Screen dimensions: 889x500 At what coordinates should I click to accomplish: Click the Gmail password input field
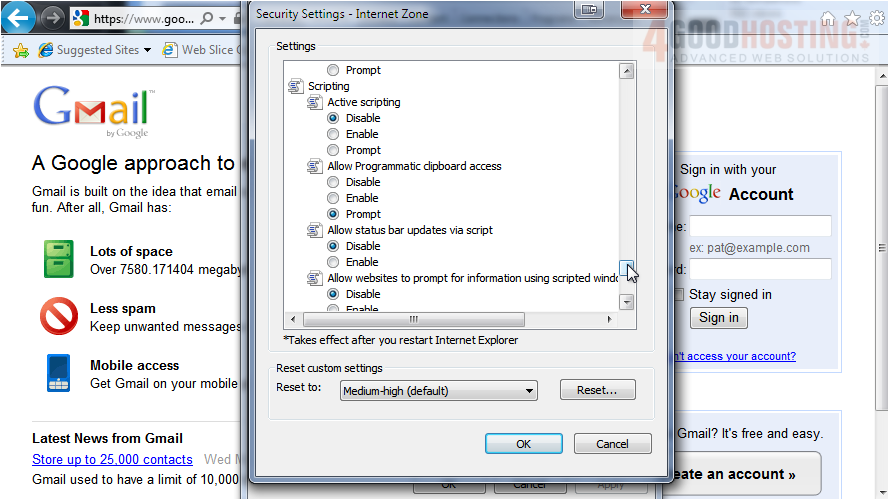click(x=760, y=269)
